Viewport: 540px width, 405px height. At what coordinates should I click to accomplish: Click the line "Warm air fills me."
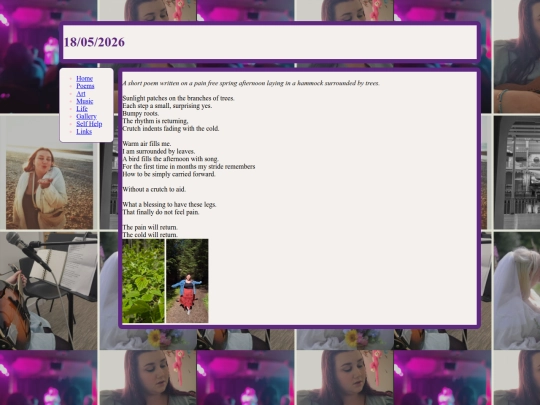[x=147, y=144]
